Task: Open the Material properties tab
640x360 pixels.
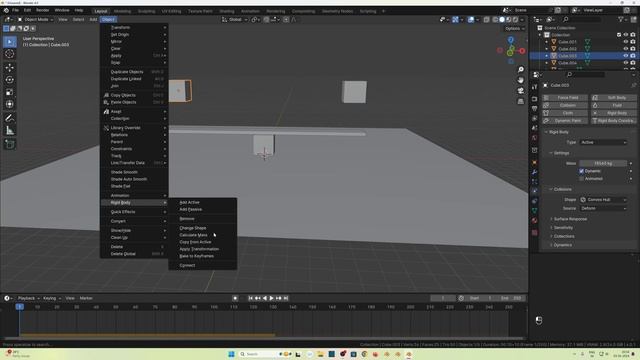Action: point(534,220)
